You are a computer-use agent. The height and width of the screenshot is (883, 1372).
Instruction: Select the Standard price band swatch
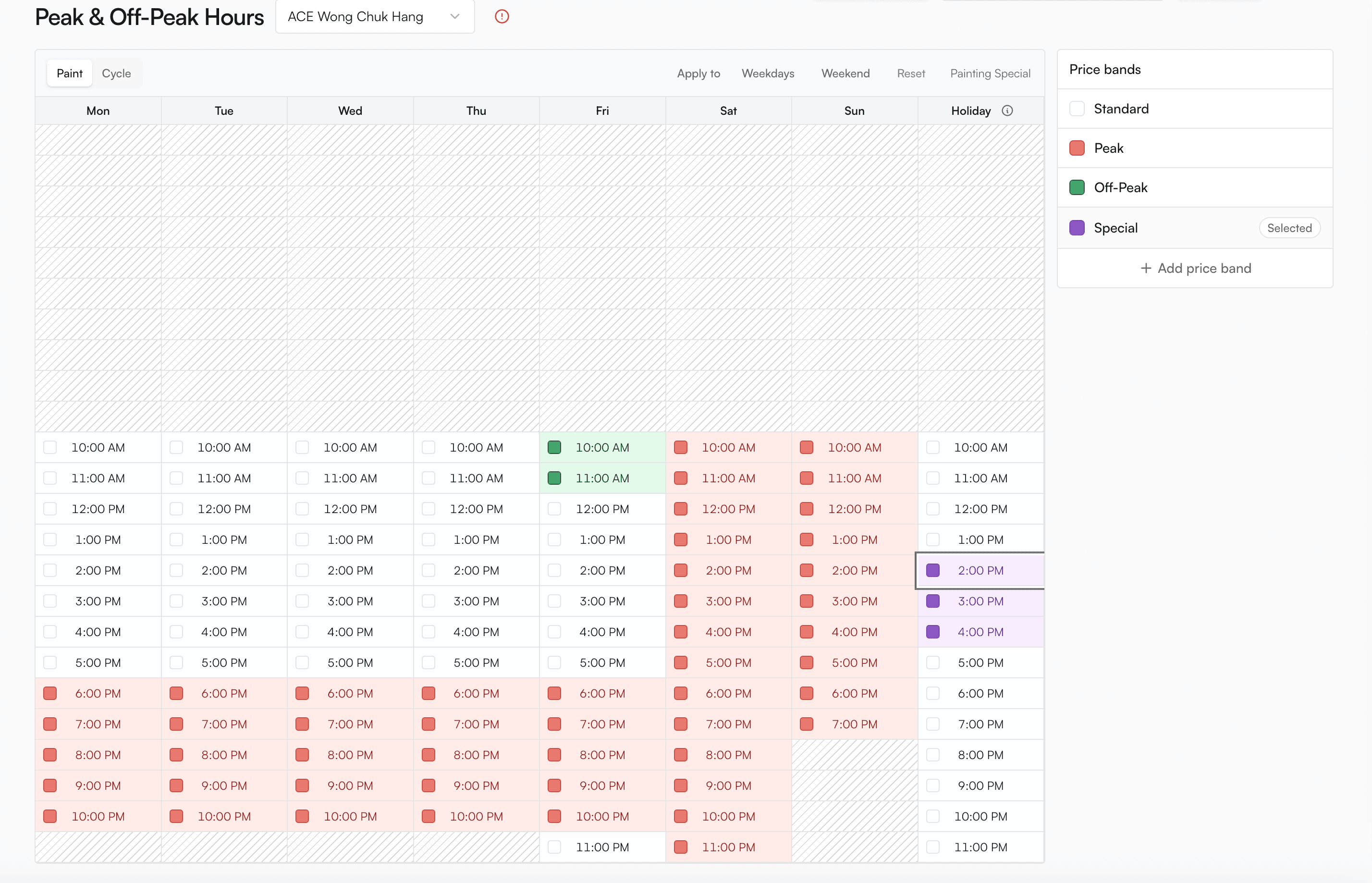pyautogui.click(x=1077, y=109)
